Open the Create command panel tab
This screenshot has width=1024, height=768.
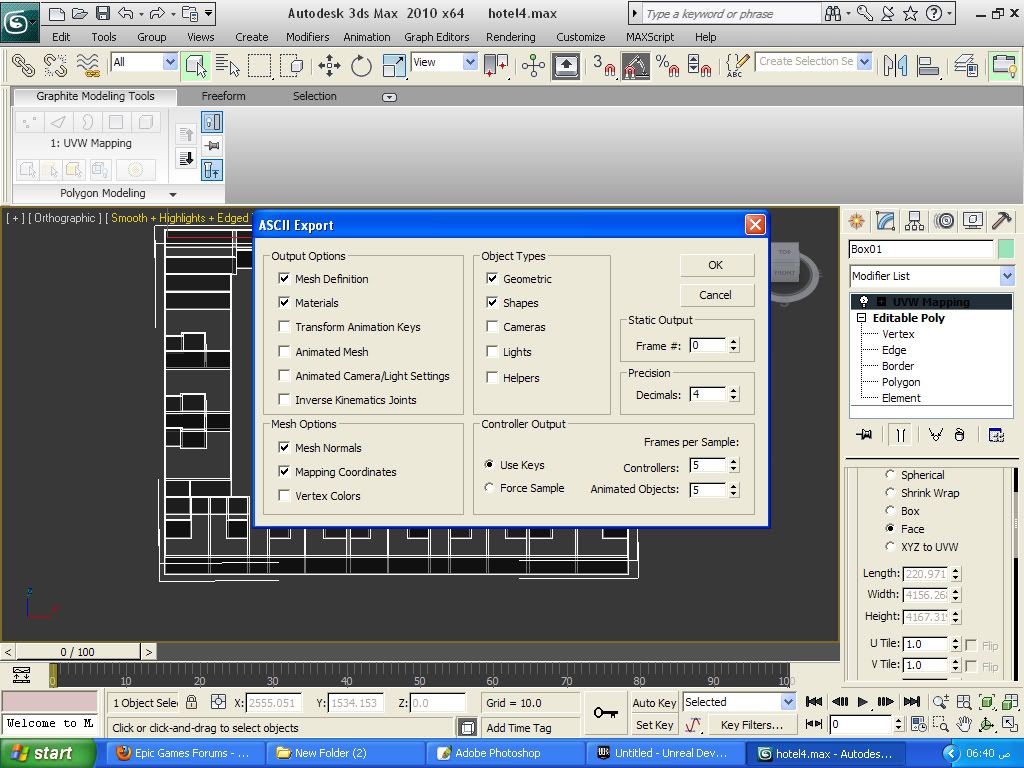tap(856, 221)
